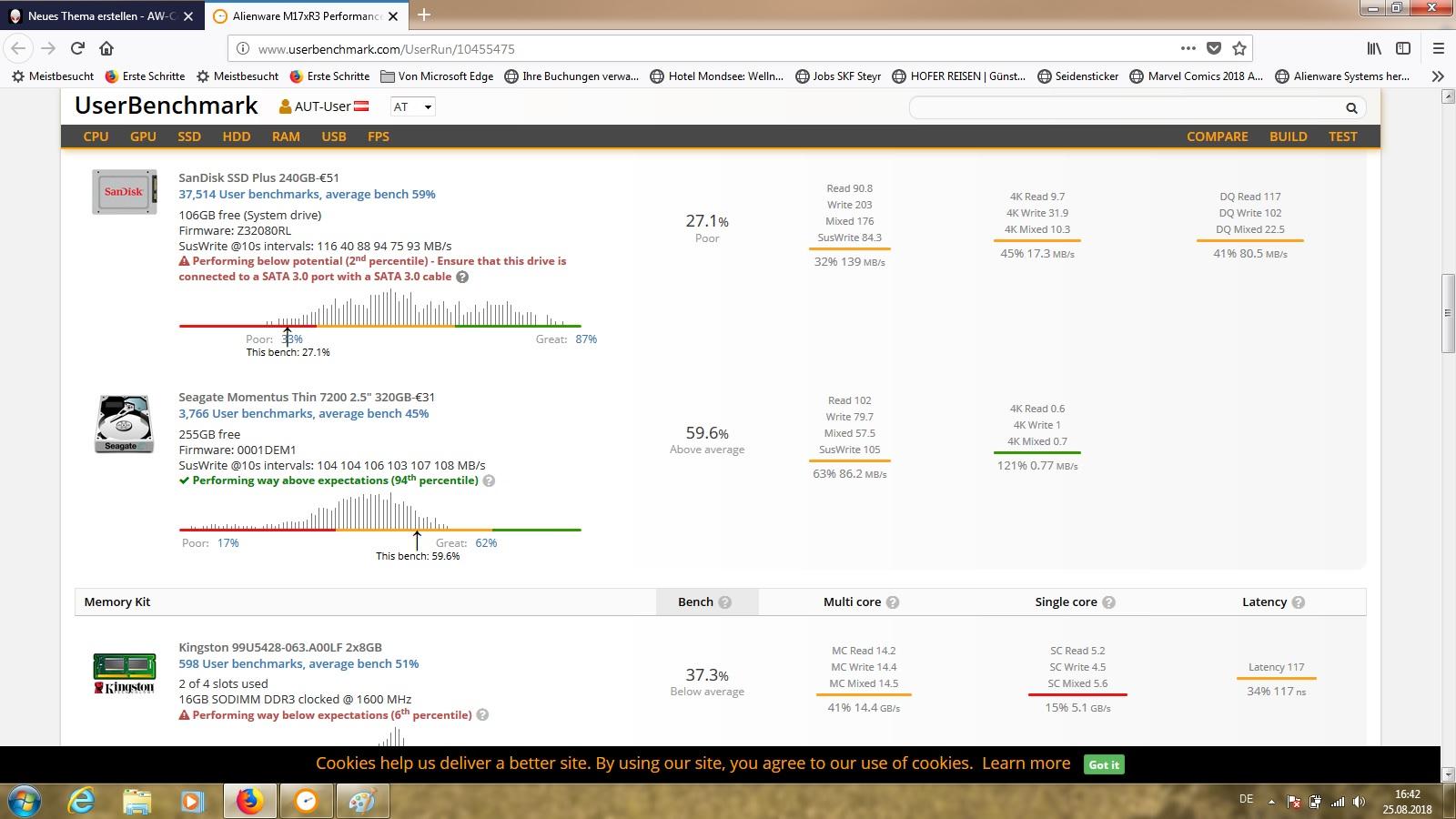Reload the page with the refresh icon
The image size is (1456, 819).
pyautogui.click(x=78, y=48)
